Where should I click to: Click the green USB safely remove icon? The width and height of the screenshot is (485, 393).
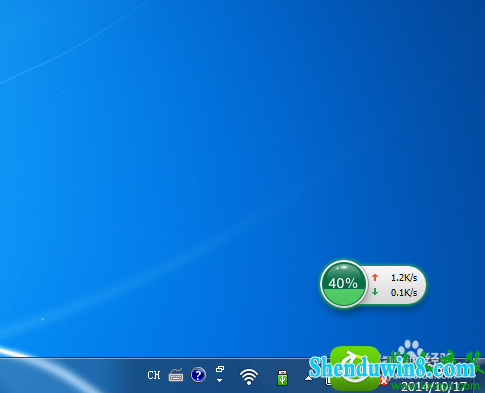[x=282, y=377]
